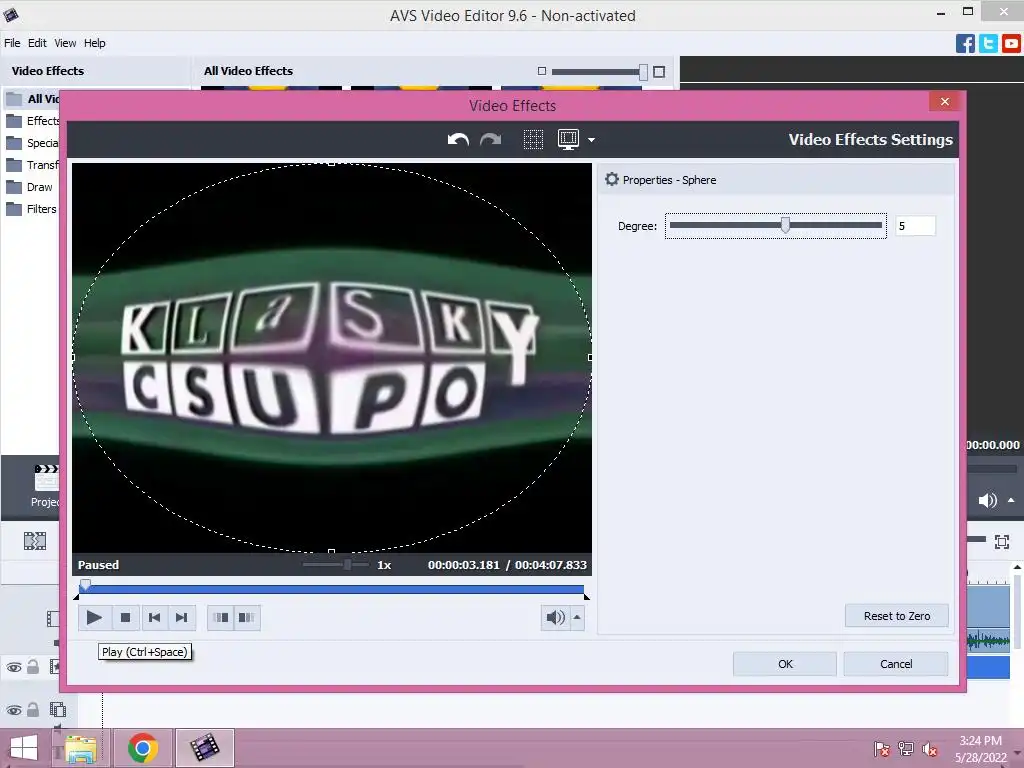Screen dimensions: 1024x768
Task: Click the storyboard film strip icon
Action: [x=35, y=541]
